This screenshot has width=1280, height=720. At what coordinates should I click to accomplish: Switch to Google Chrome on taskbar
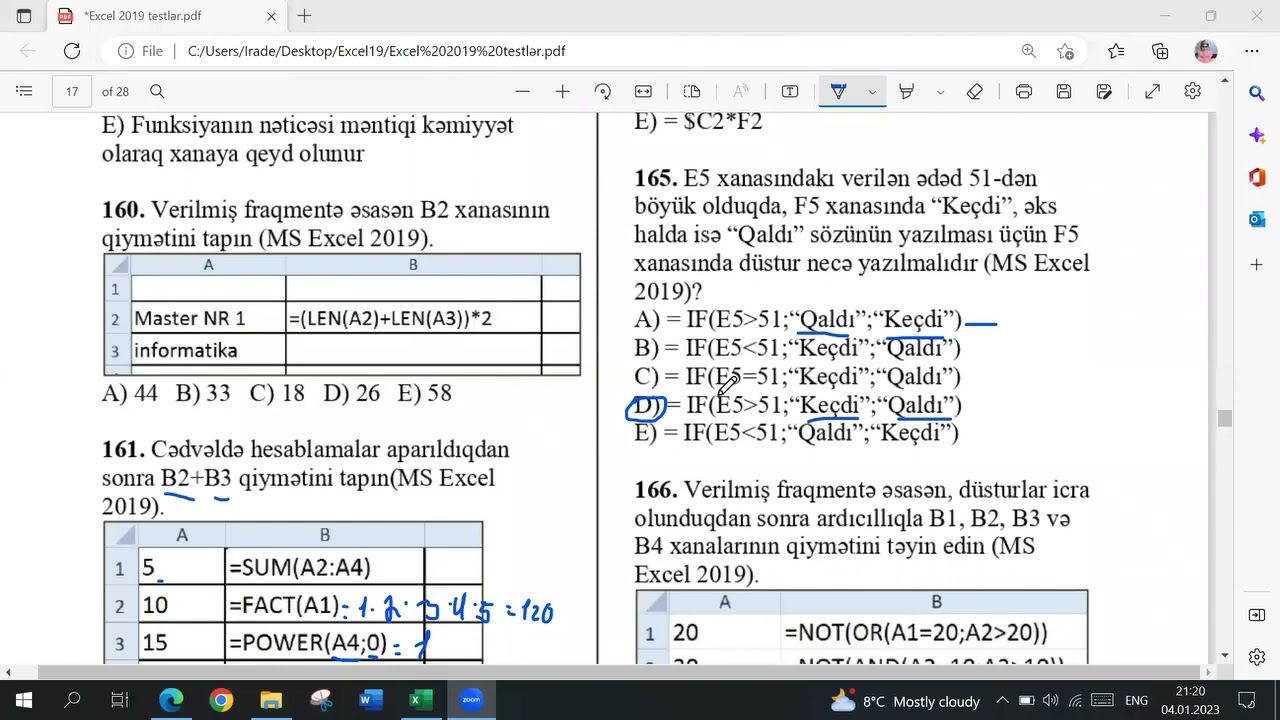[x=221, y=700]
